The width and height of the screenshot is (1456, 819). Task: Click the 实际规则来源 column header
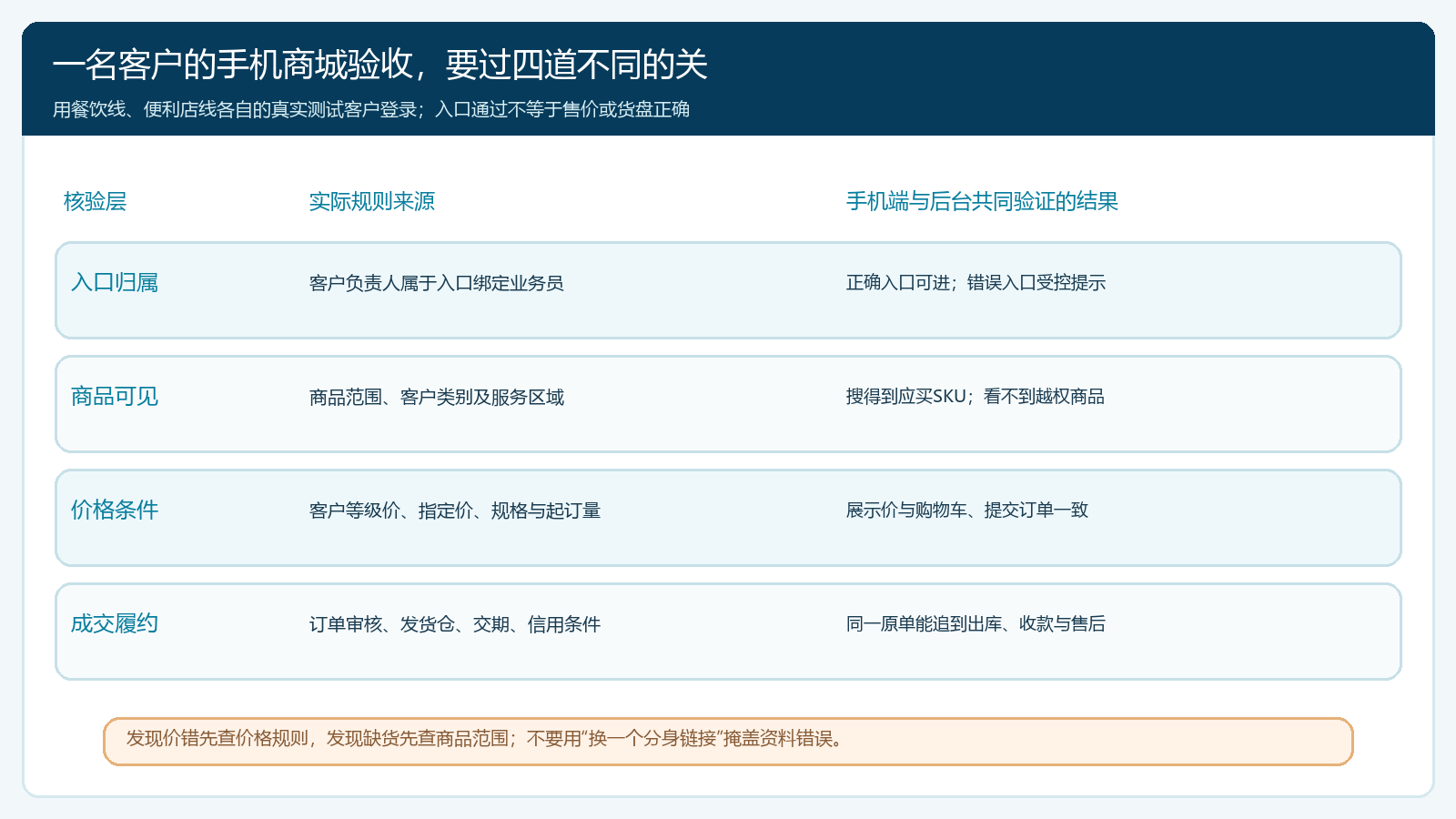371,201
